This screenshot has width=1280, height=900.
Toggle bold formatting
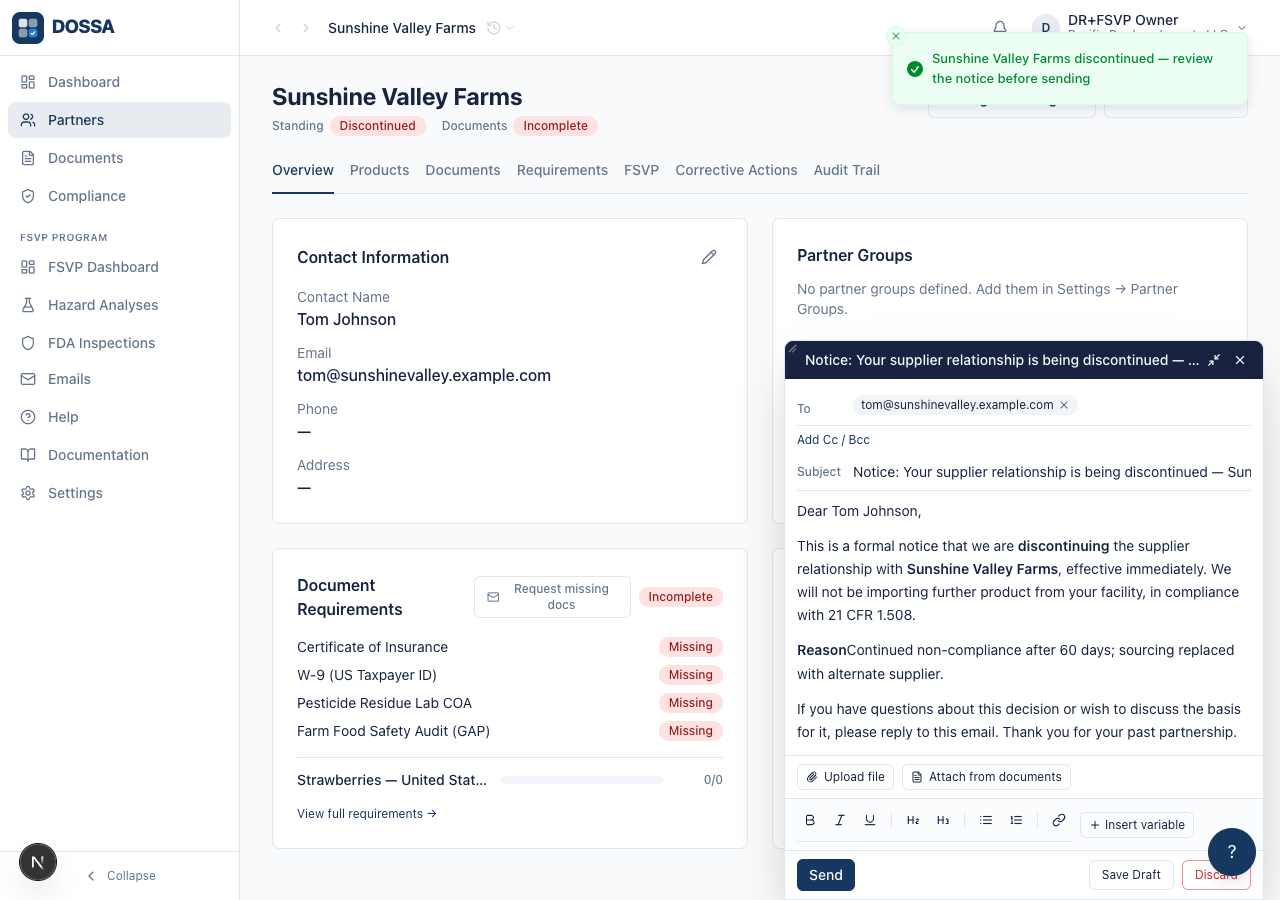coord(810,820)
